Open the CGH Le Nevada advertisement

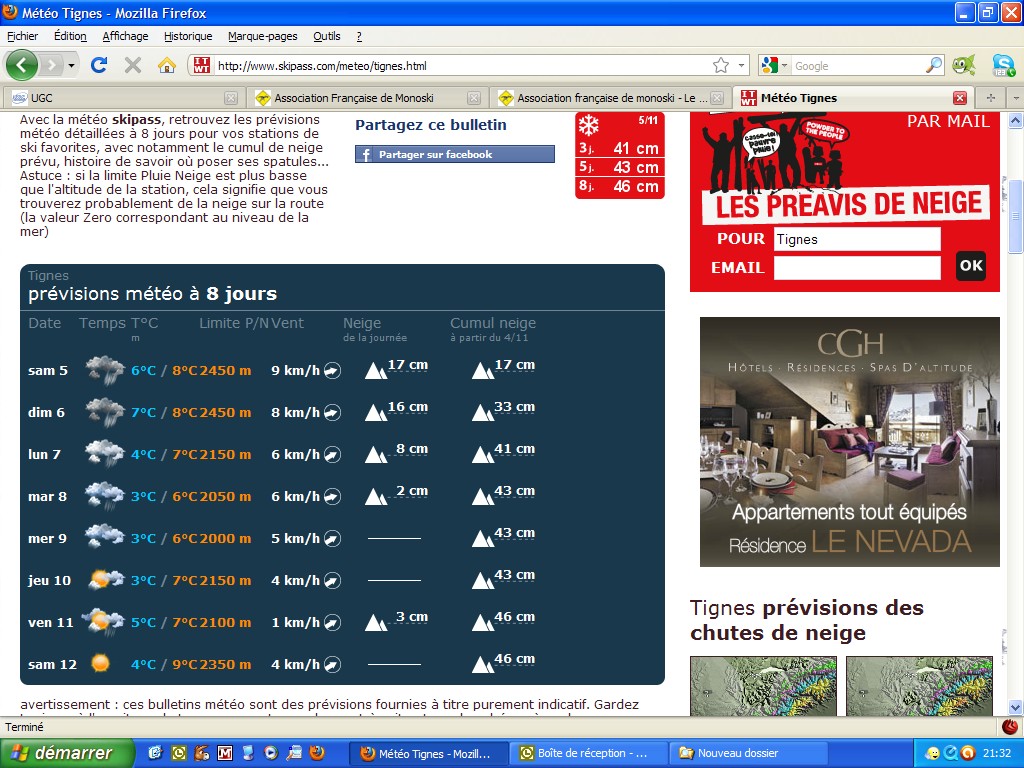pyautogui.click(x=850, y=442)
